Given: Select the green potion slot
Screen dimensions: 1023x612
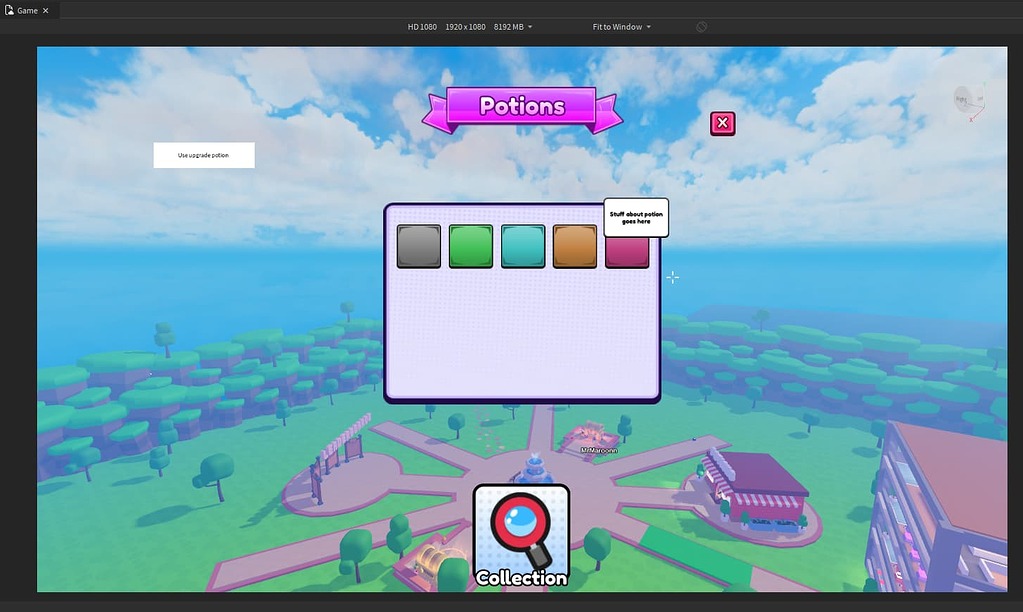Looking at the screenshot, I should point(470,245).
